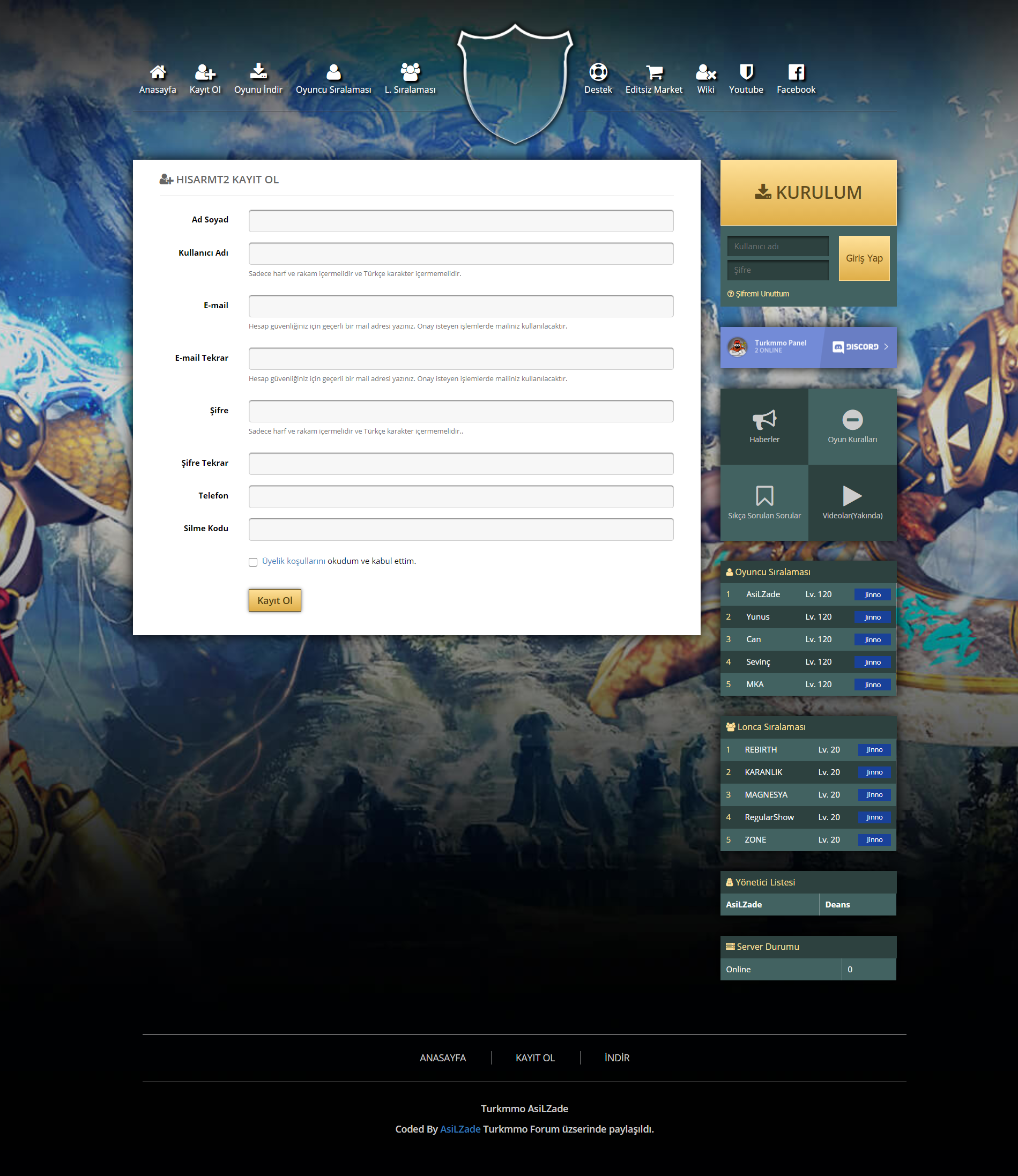Click the Destek lifebuoy icon
This screenshot has height=1176, width=1018.
point(598,72)
